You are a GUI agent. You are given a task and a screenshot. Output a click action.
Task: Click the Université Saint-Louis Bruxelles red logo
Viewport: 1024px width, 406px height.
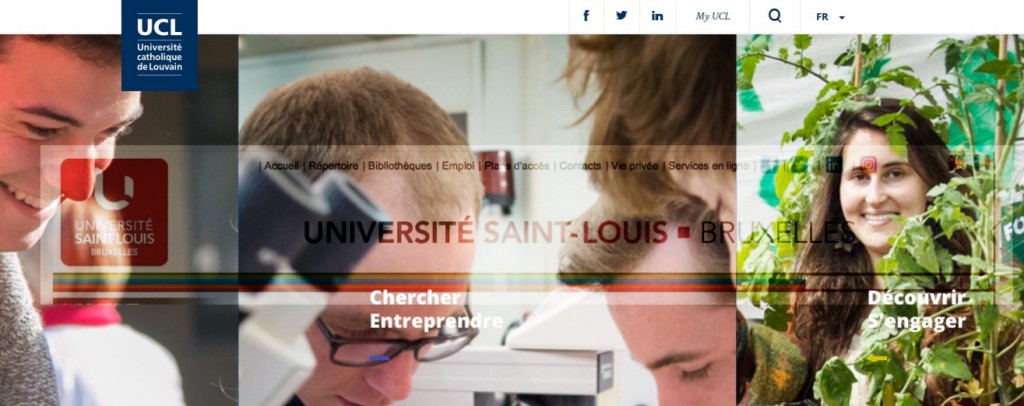pos(114,212)
